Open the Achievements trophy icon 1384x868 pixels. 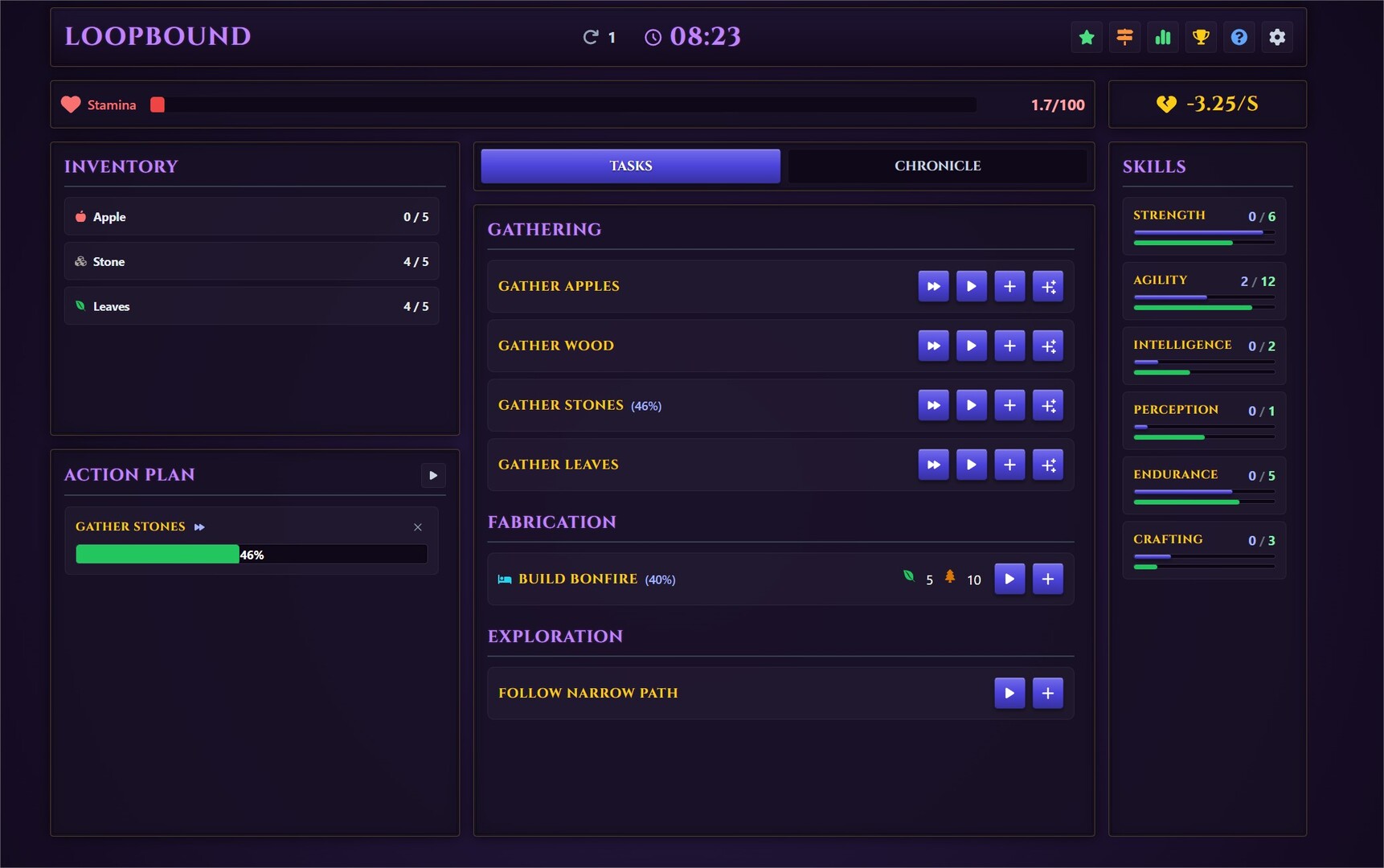(x=1201, y=37)
